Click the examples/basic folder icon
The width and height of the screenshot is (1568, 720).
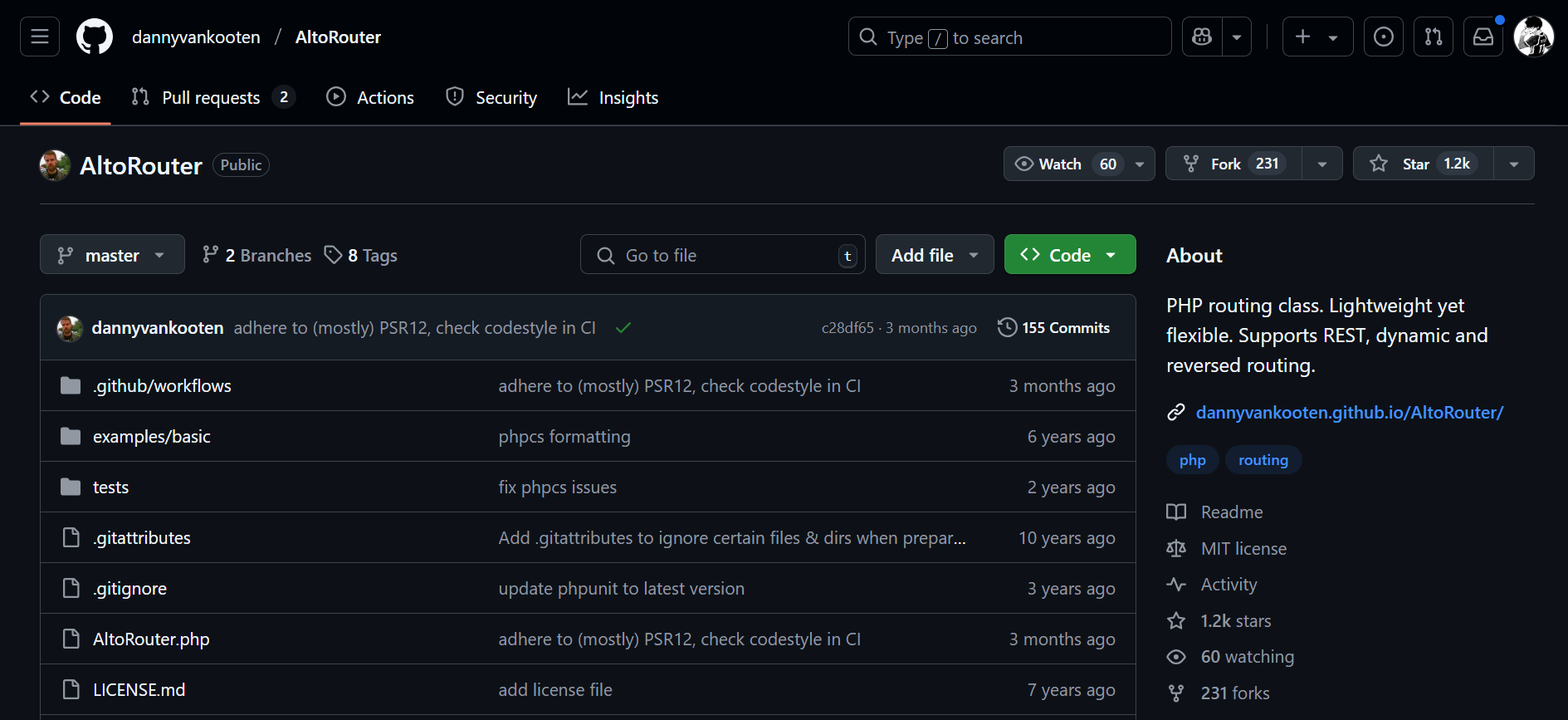pos(71,436)
